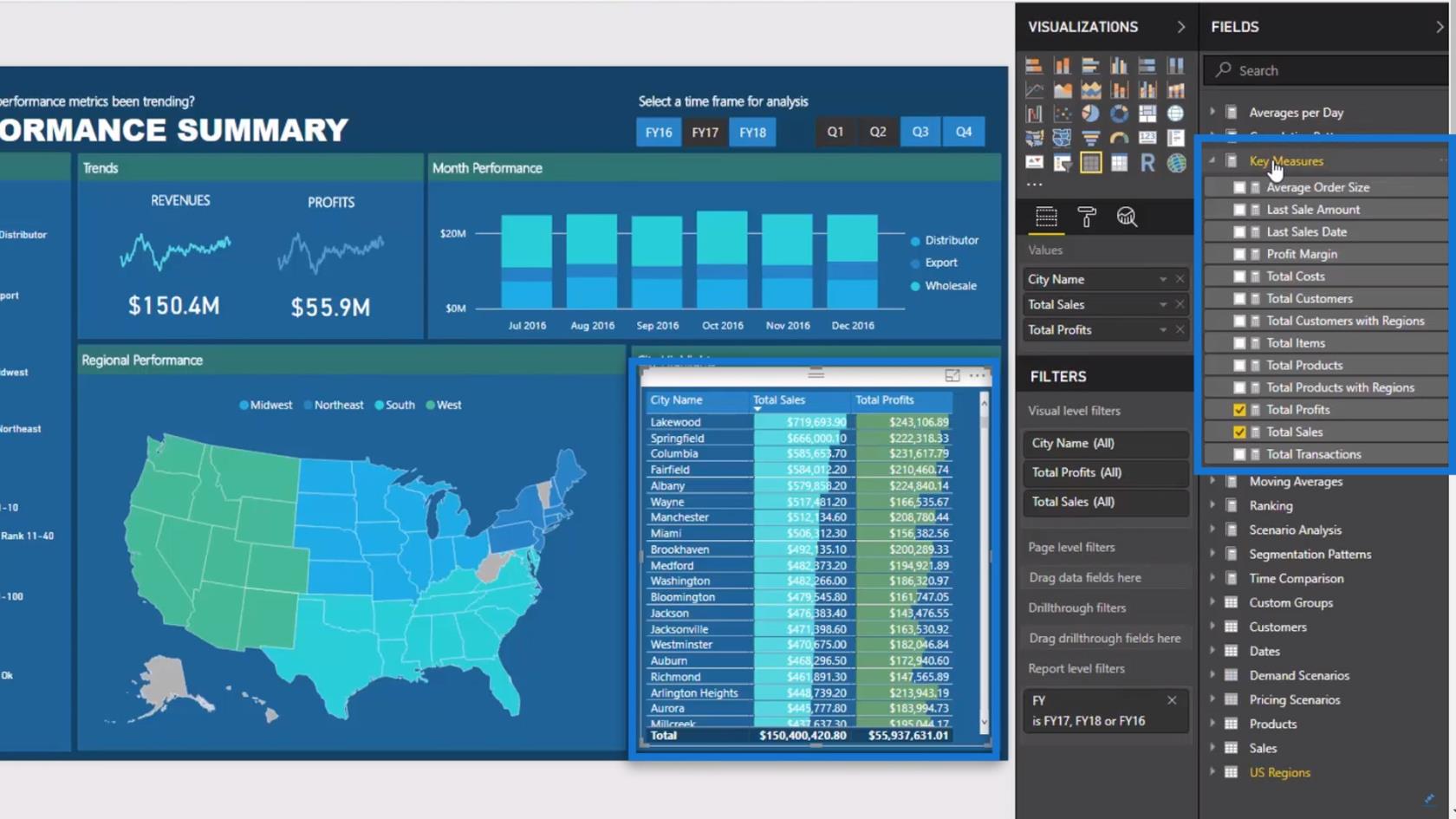Import a custom visual via ellipsis
Screen dimensions: 1456x819
point(1034,185)
